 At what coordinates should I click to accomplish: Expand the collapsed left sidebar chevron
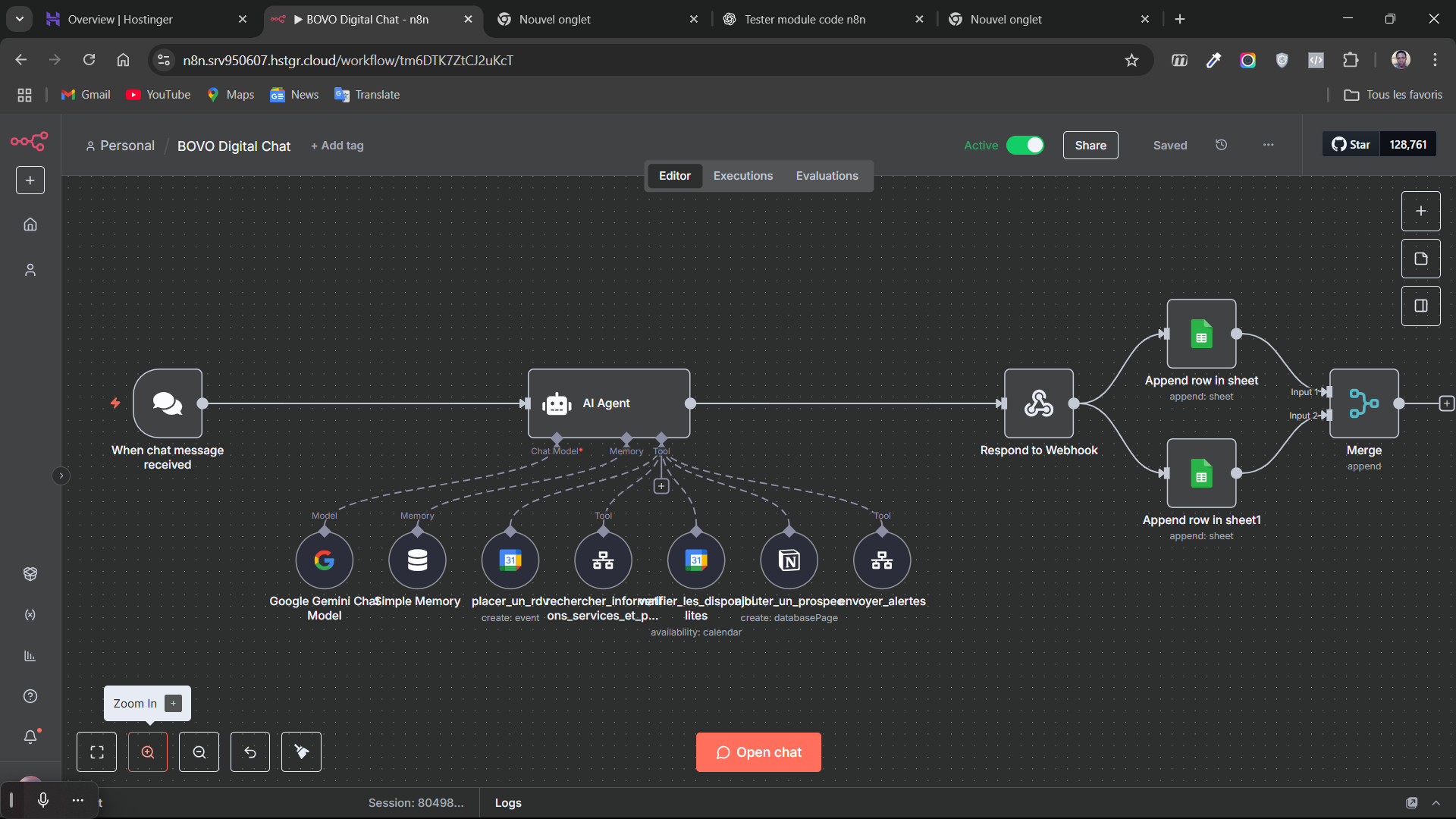tap(61, 475)
